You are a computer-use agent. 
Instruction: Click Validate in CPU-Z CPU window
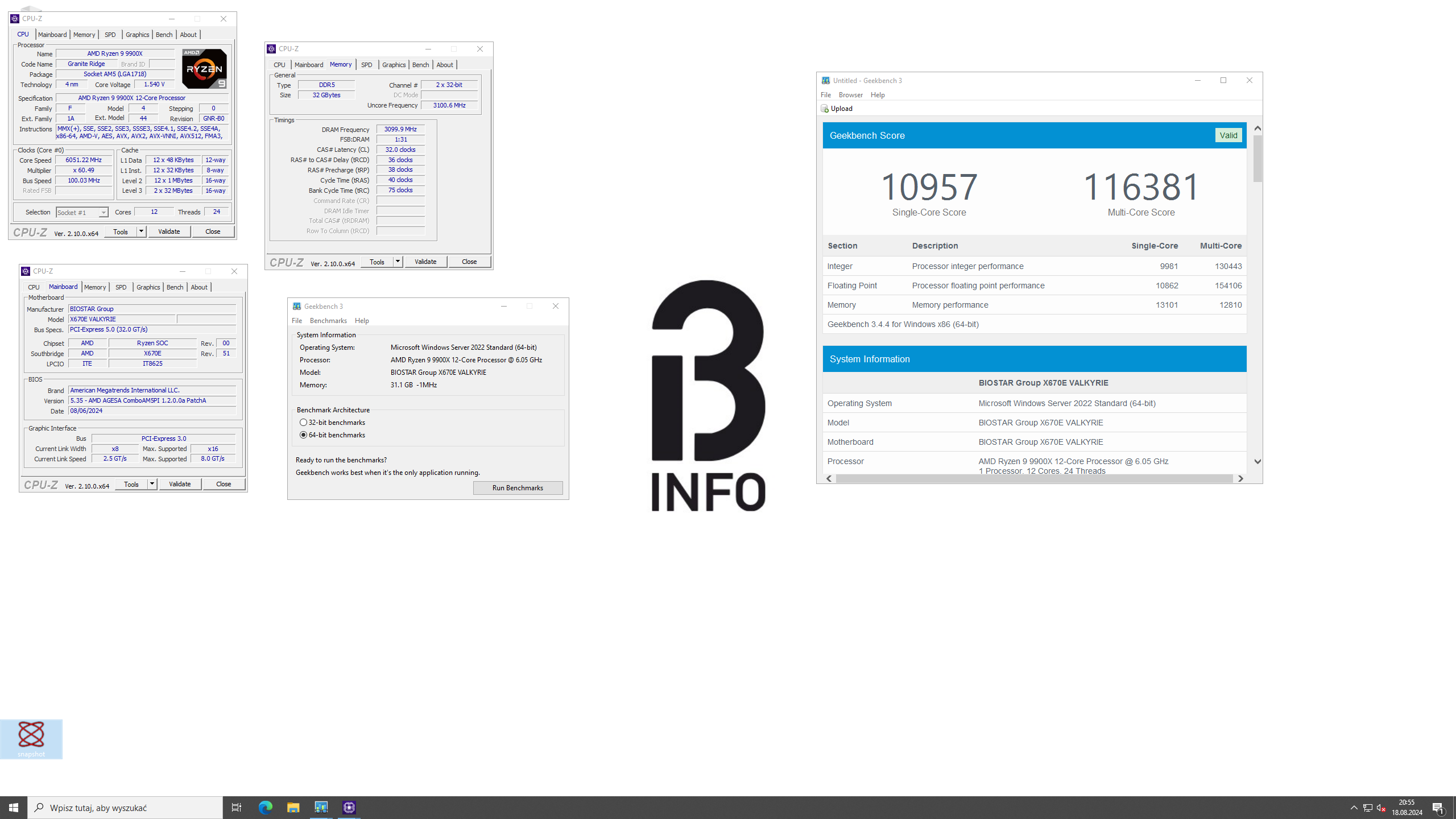(169, 231)
